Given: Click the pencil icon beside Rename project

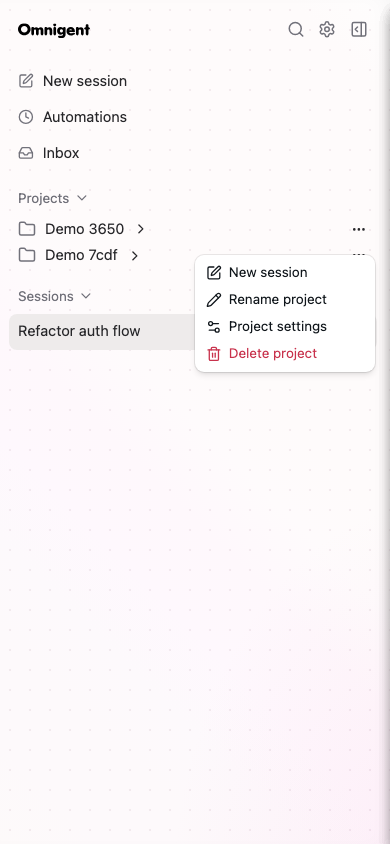Looking at the screenshot, I should [214, 300].
